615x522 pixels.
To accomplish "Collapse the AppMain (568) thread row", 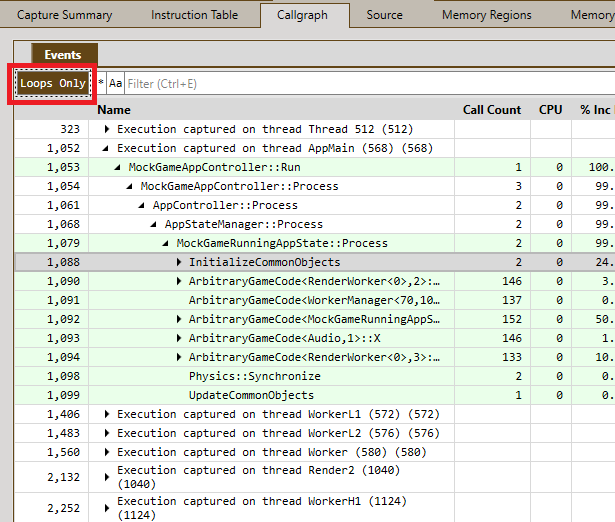I will pyautogui.click(x=106, y=148).
